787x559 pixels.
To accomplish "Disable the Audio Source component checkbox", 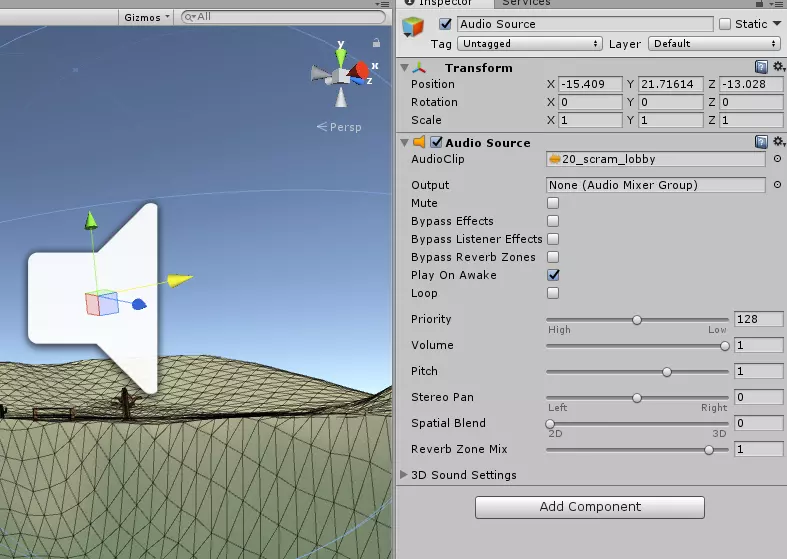I will pos(436,142).
